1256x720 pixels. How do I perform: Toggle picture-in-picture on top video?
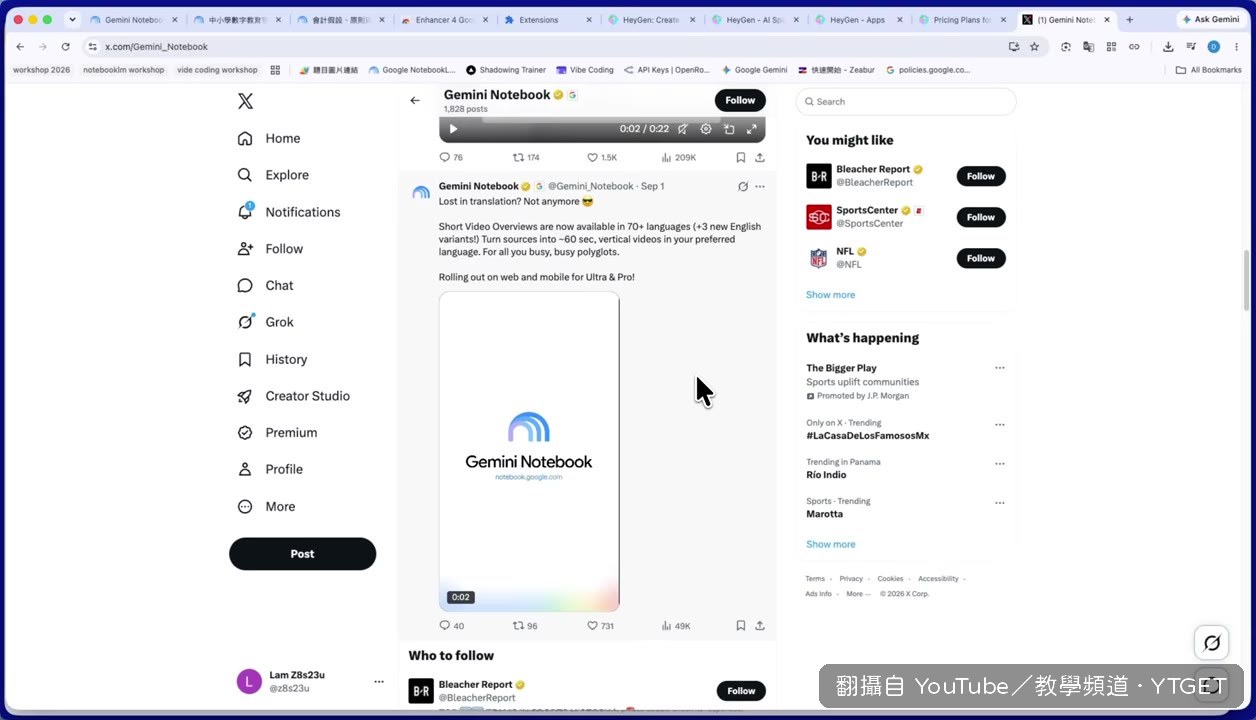729,129
